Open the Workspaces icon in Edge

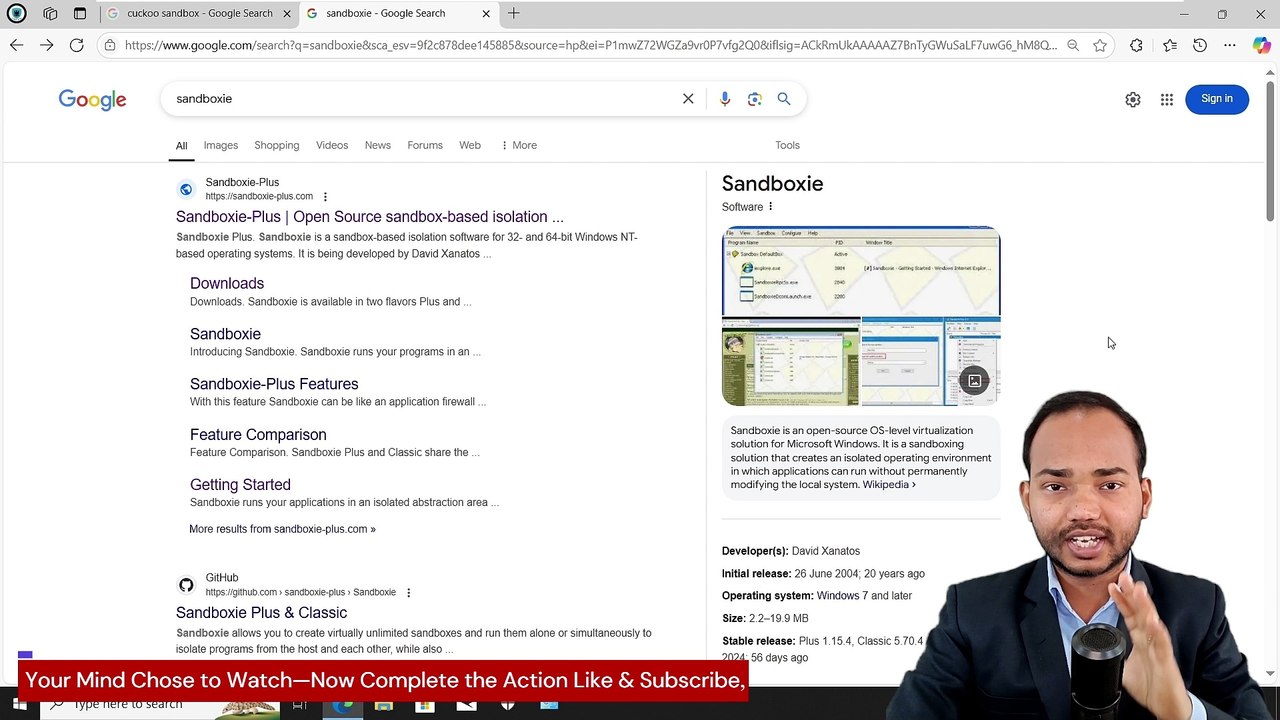[x=50, y=14]
